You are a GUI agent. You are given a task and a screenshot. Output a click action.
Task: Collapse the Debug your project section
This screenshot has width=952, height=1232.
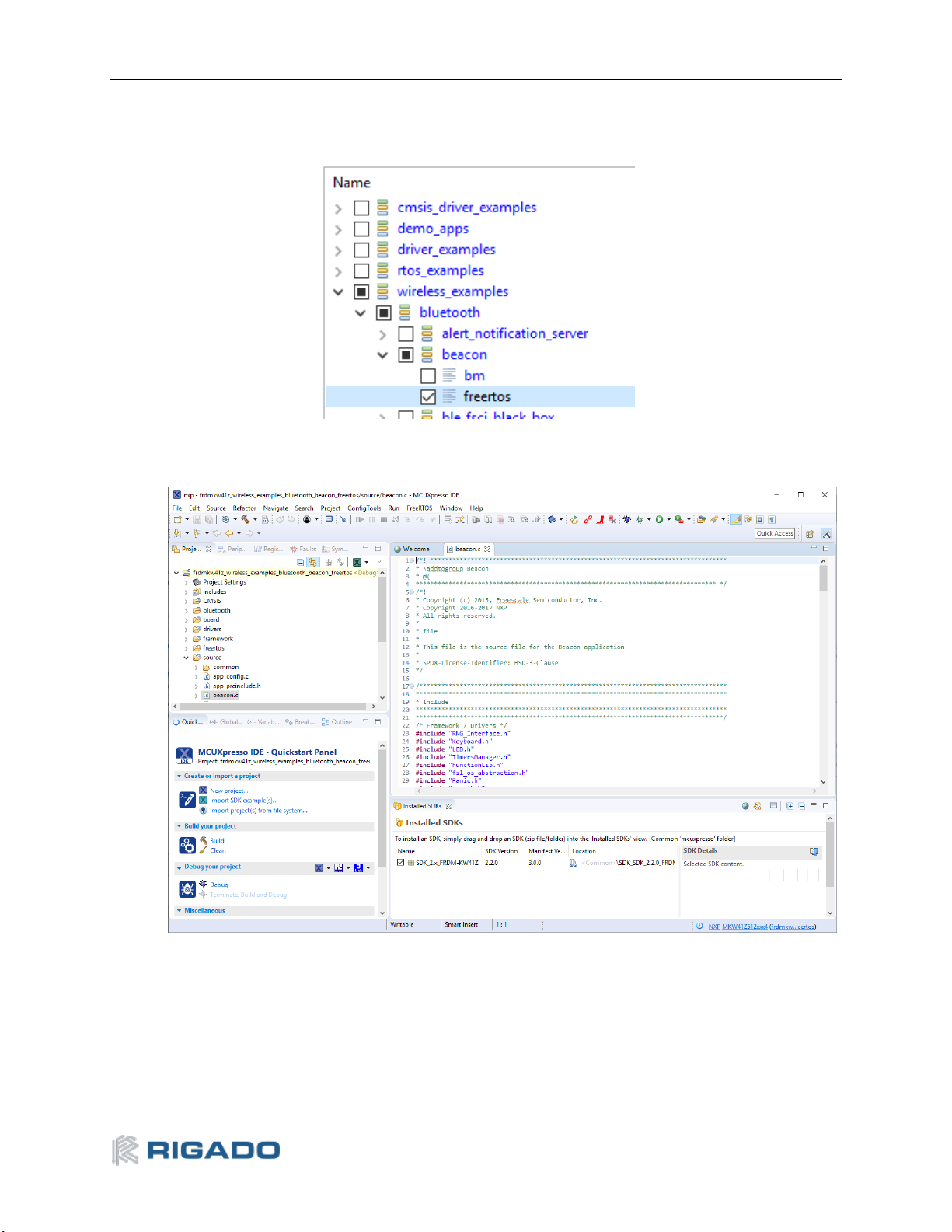180,867
